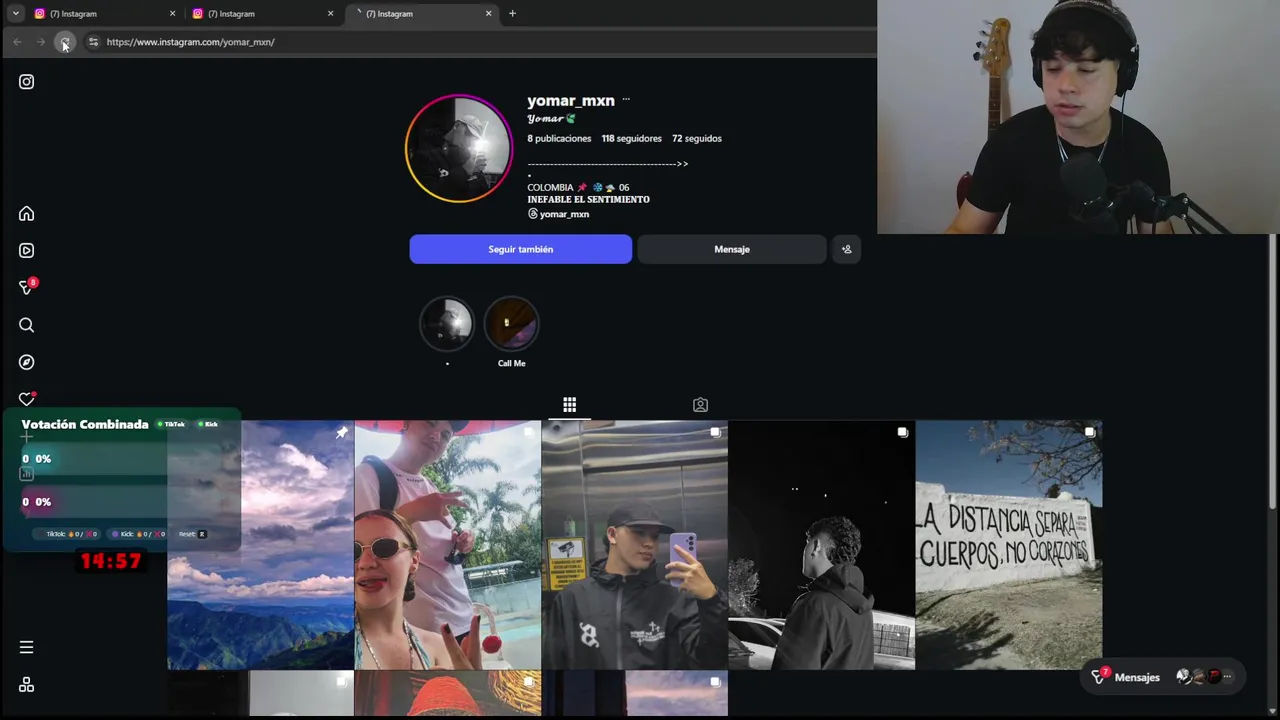Go to Home feed in sidebar

click(26, 214)
